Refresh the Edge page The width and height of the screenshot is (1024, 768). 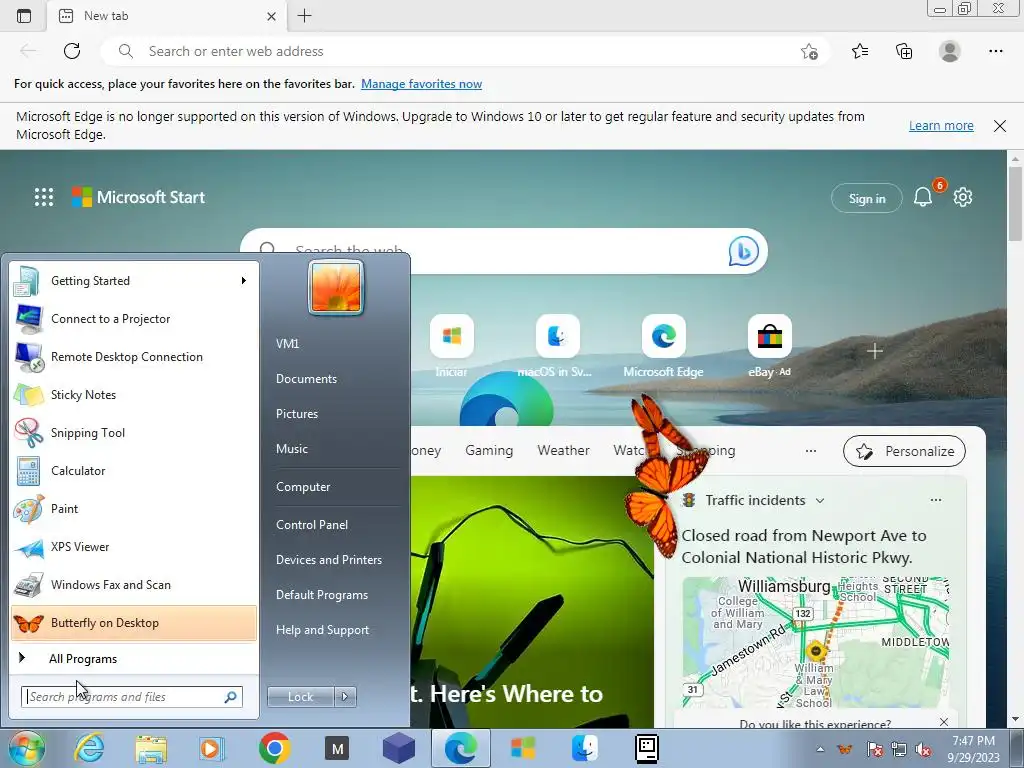72,51
